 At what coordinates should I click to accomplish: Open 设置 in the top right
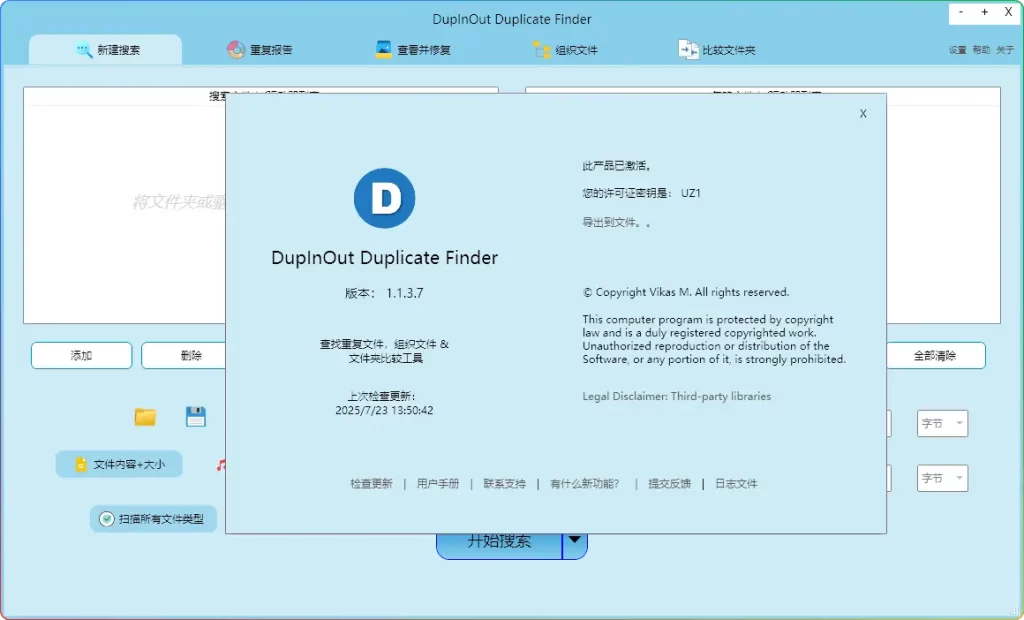coord(957,50)
